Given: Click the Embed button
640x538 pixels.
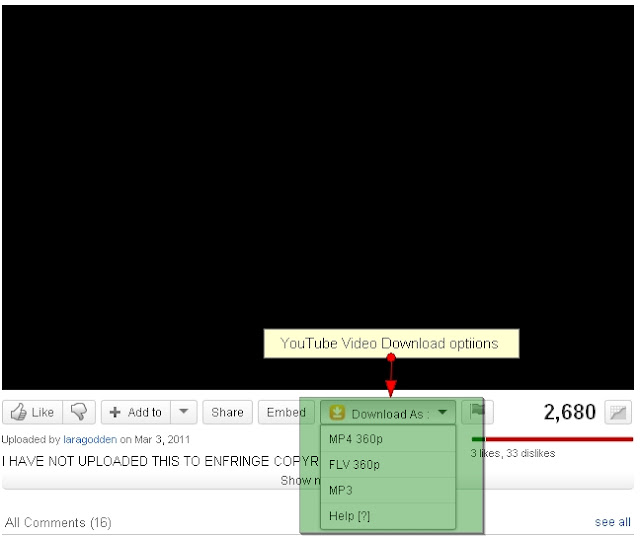Looking at the screenshot, I should click(286, 412).
